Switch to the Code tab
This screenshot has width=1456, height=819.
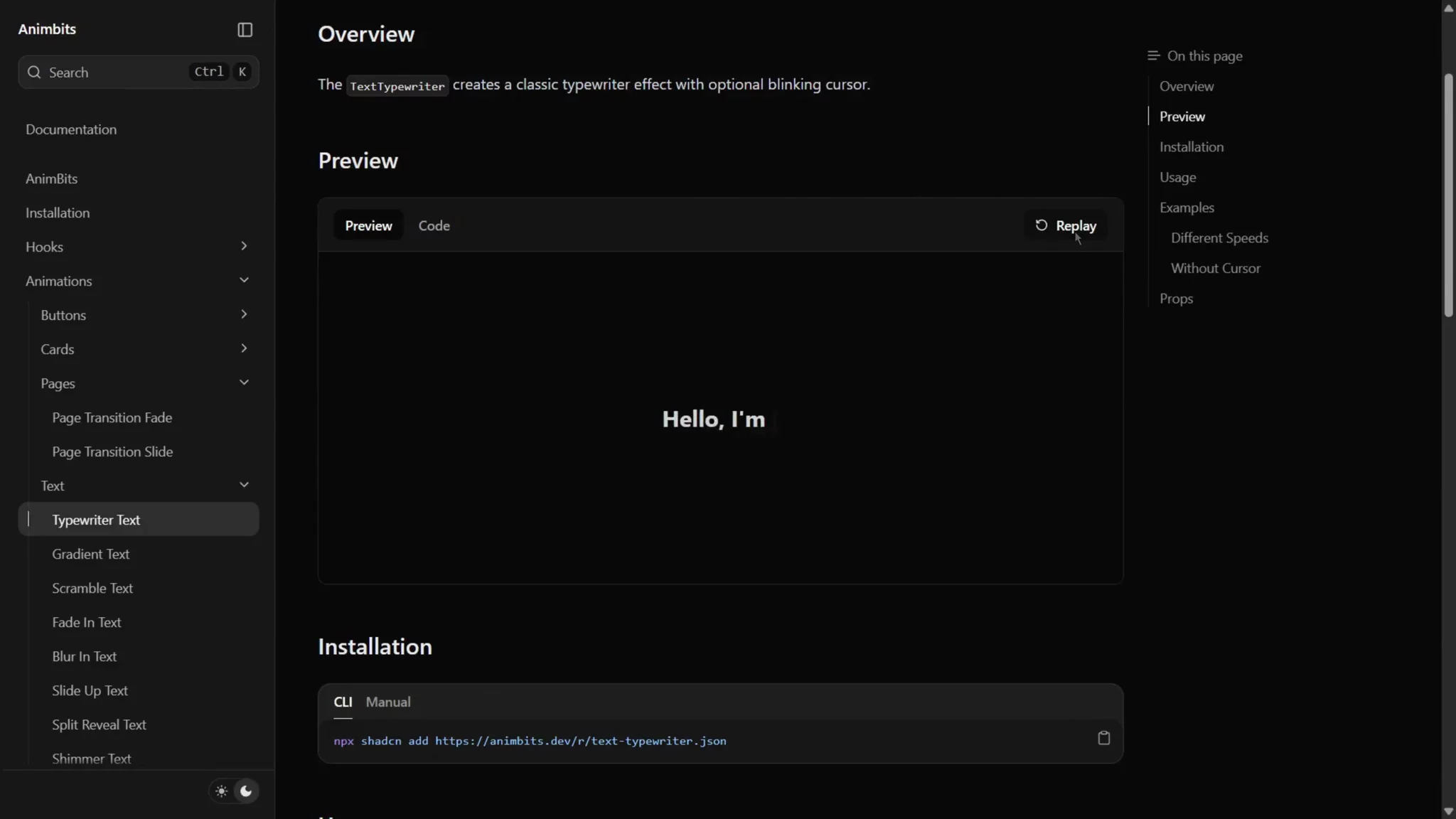[x=434, y=225]
